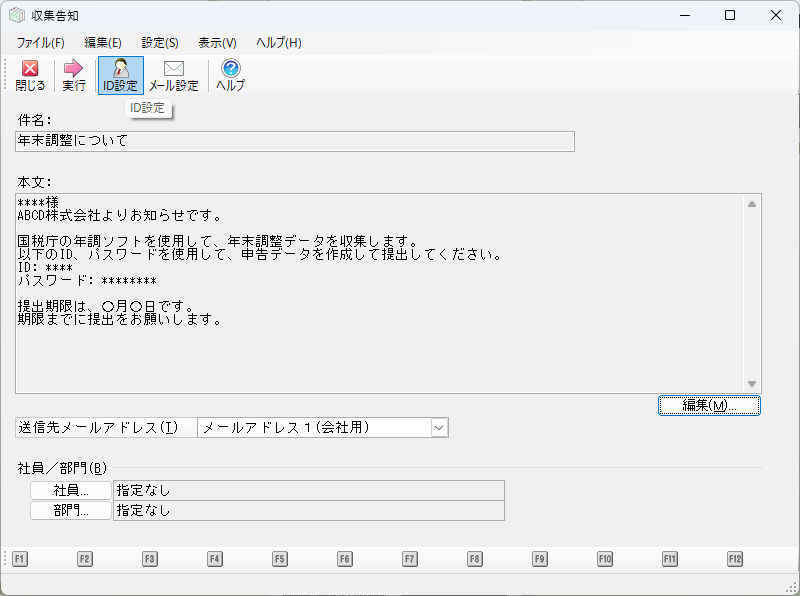Click the 実行 (execute) arrow icon
800x596 pixels.
(x=74, y=75)
